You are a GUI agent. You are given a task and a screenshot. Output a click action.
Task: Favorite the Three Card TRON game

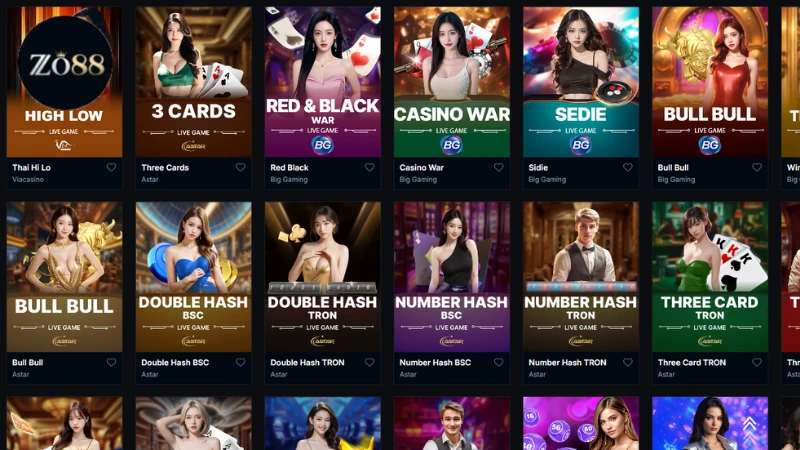[x=757, y=362]
